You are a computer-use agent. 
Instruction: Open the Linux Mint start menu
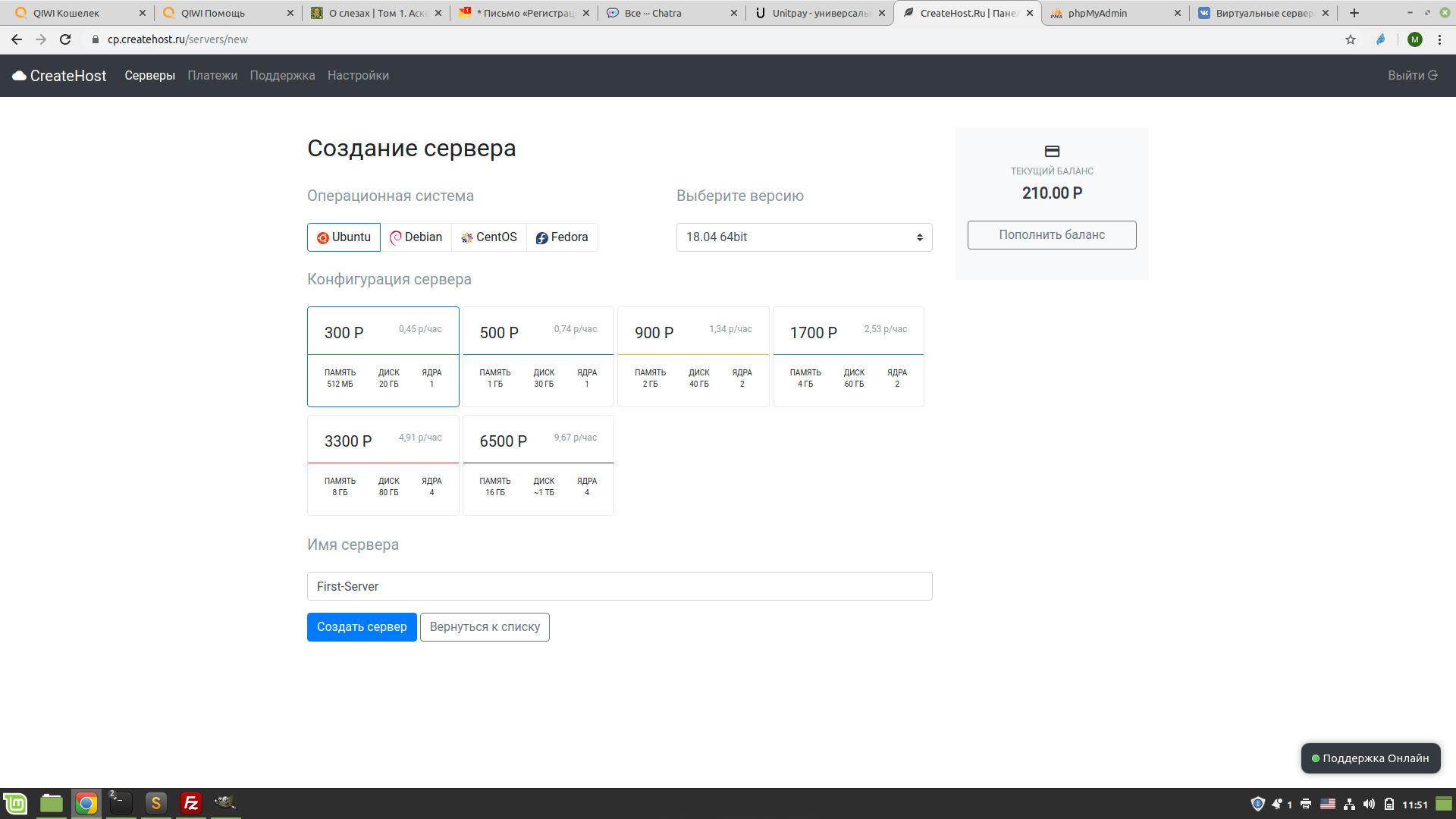pos(15,803)
